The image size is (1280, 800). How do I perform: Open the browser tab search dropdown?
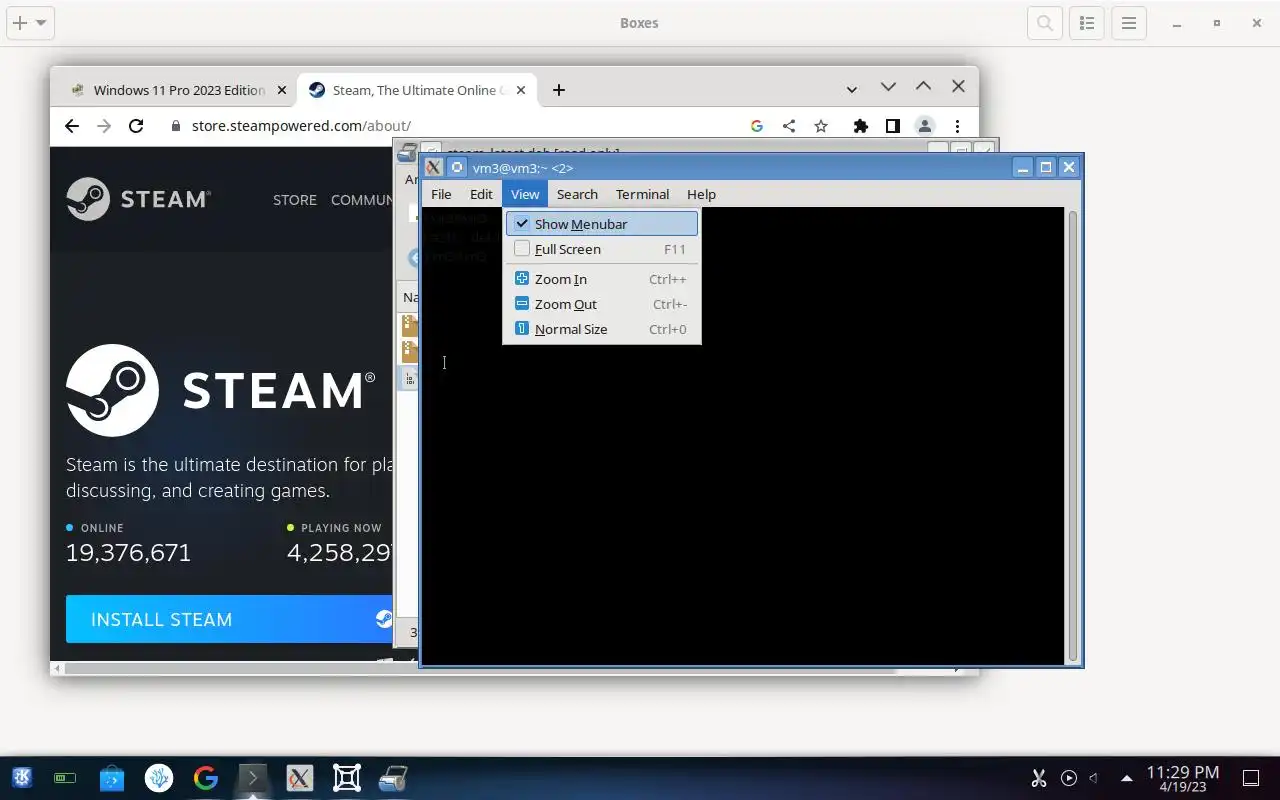pyautogui.click(x=852, y=90)
